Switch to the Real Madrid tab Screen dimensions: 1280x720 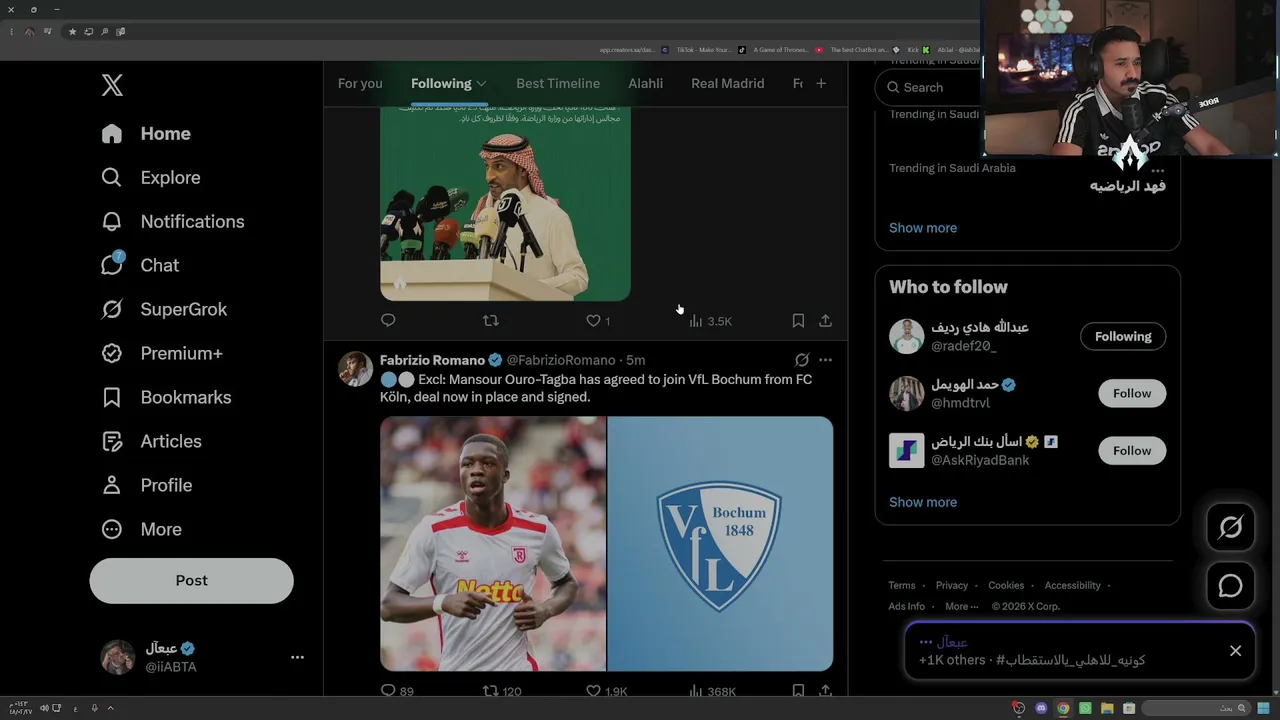(727, 83)
